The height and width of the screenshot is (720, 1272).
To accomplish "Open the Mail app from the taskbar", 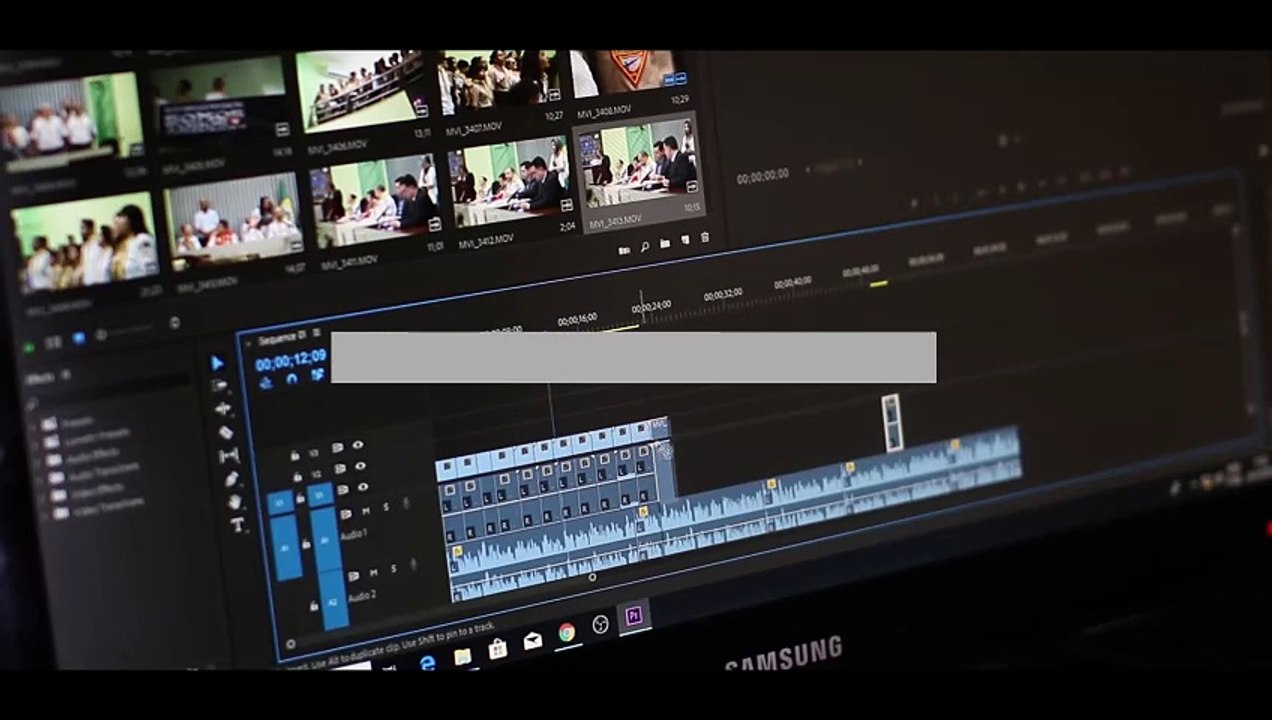I will pos(533,640).
